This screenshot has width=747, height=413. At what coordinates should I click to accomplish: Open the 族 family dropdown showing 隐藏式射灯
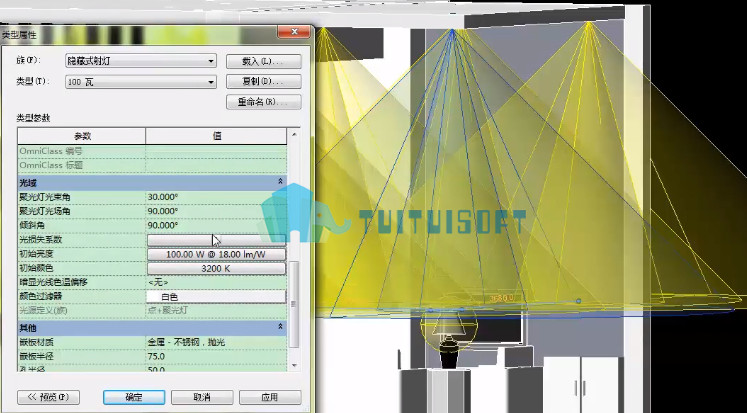point(141,61)
